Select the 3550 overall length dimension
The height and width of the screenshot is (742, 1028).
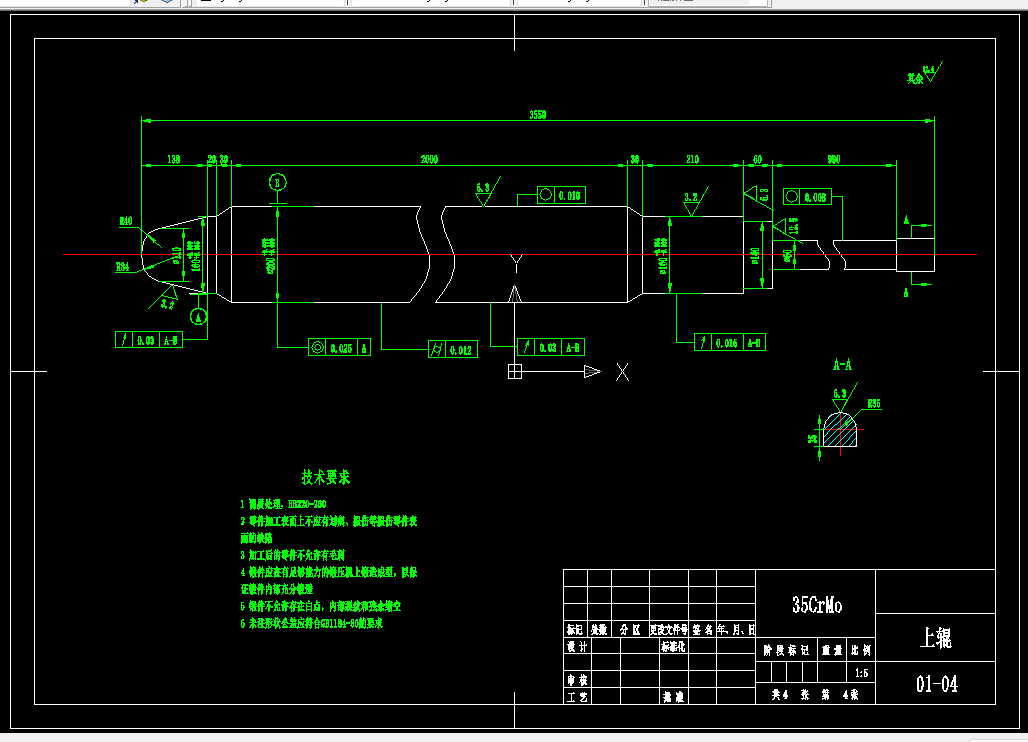(538, 115)
